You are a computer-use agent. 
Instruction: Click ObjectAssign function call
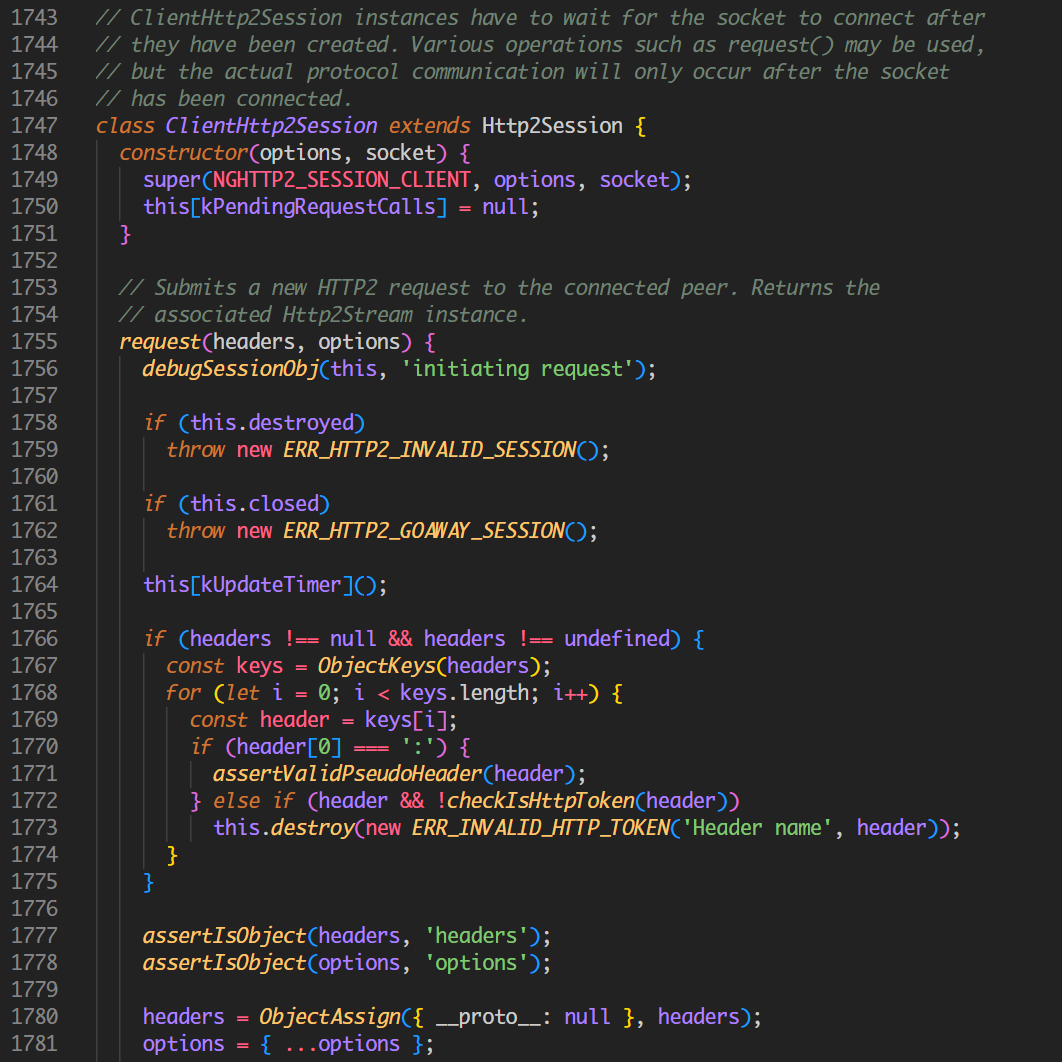pos(330,1017)
